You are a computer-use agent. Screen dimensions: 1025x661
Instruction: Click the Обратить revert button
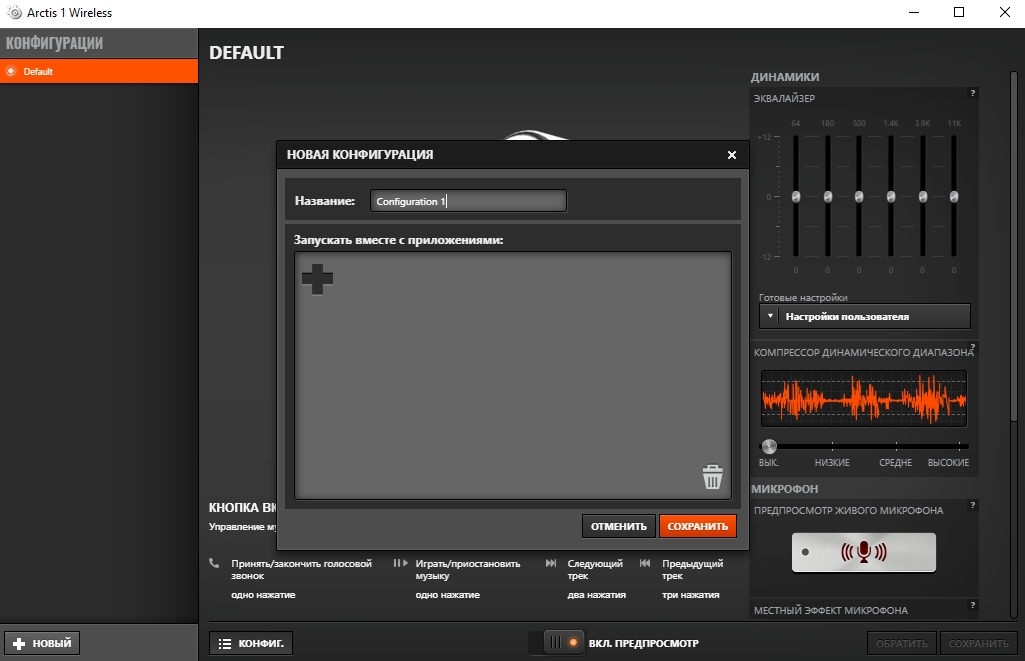901,643
